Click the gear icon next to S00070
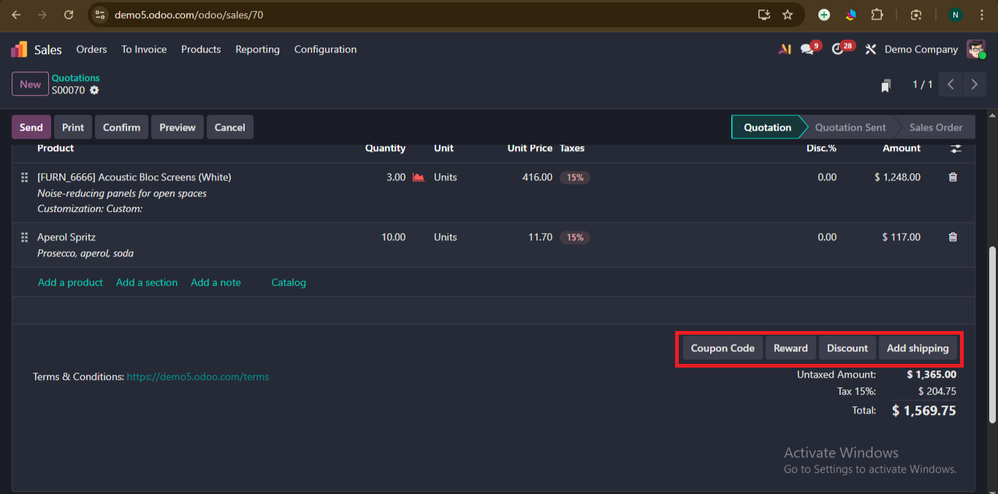The height and width of the screenshot is (494, 998). pyautogui.click(x=94, y=90)
